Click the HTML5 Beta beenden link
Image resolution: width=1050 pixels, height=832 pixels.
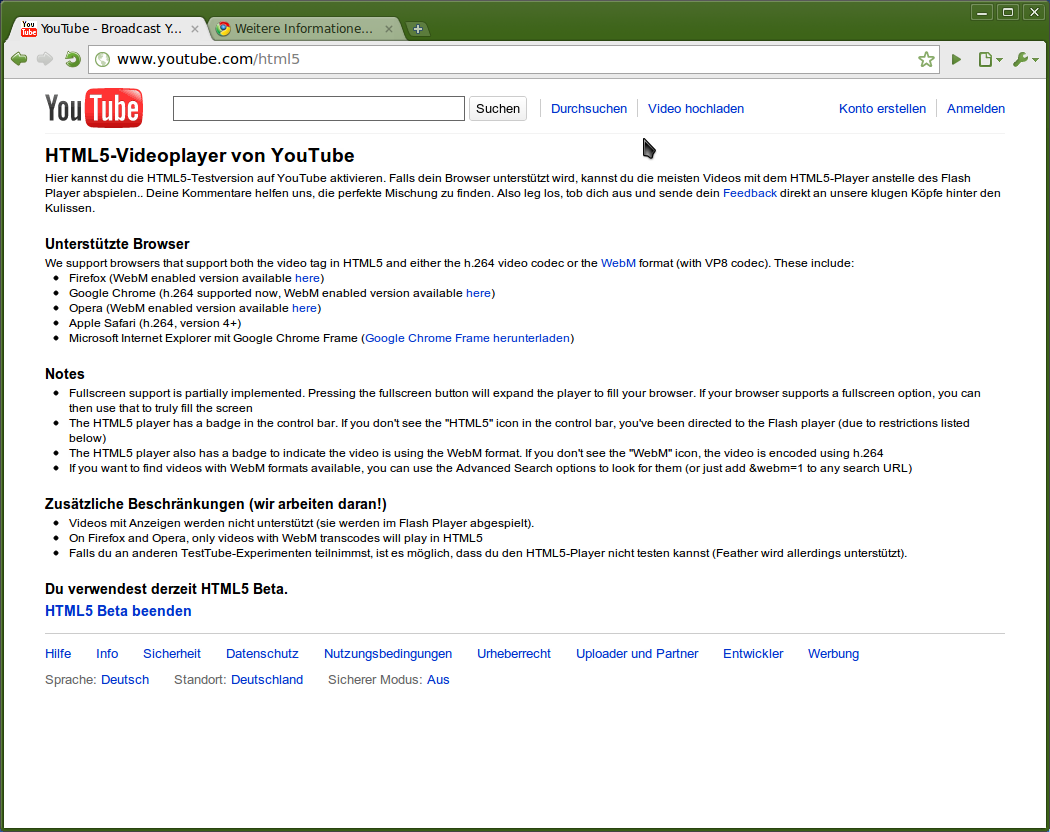pyautogui.click(x=118, y=610)
